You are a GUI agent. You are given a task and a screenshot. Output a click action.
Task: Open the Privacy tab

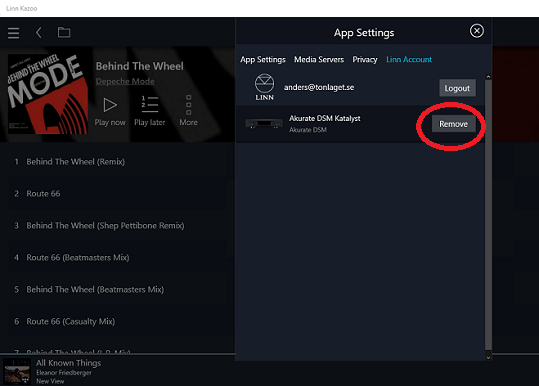pos(365,59)
